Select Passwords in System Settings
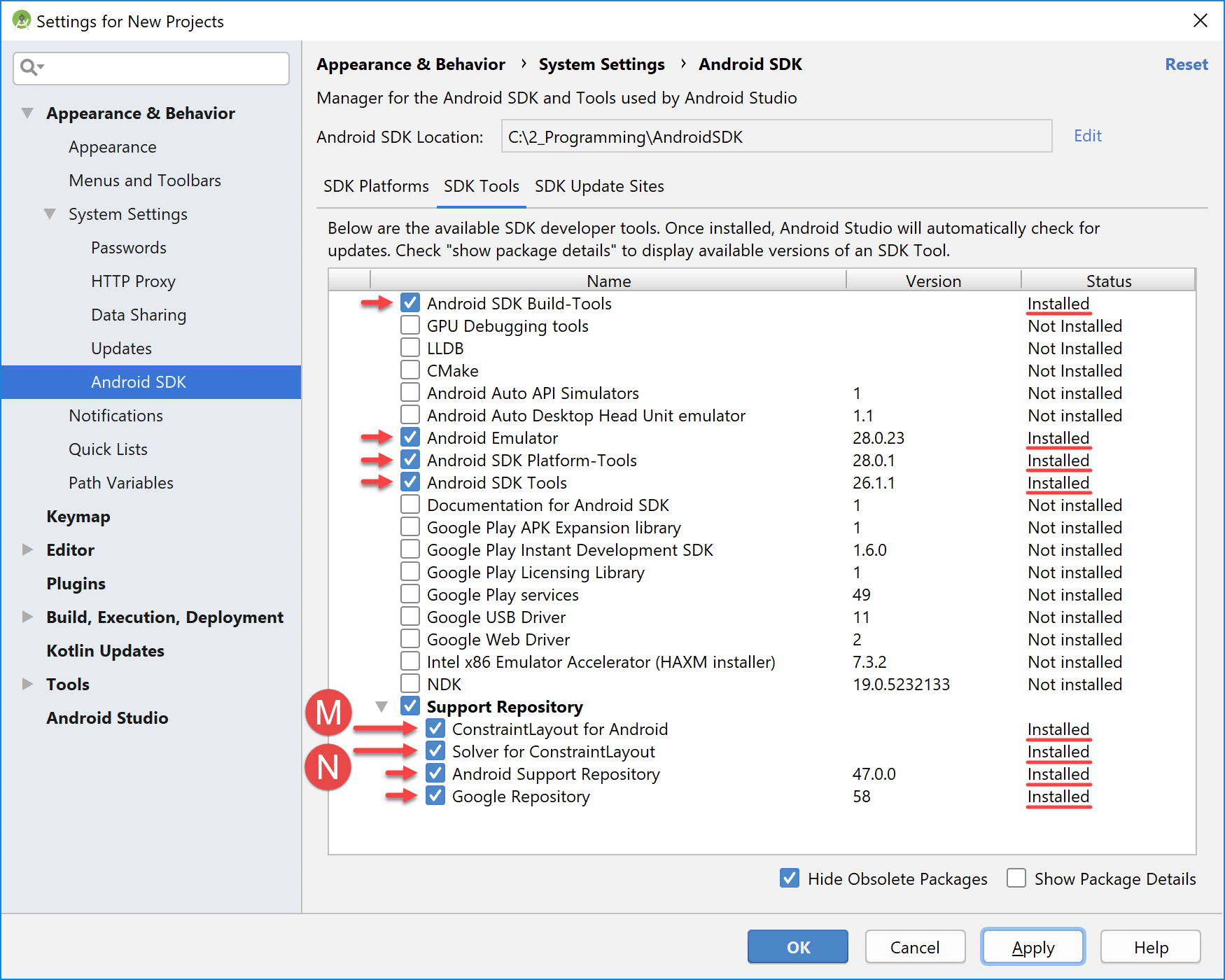The height and width of the screenshot is (980, 1225). pyautogui.click(x=129, y=248)
